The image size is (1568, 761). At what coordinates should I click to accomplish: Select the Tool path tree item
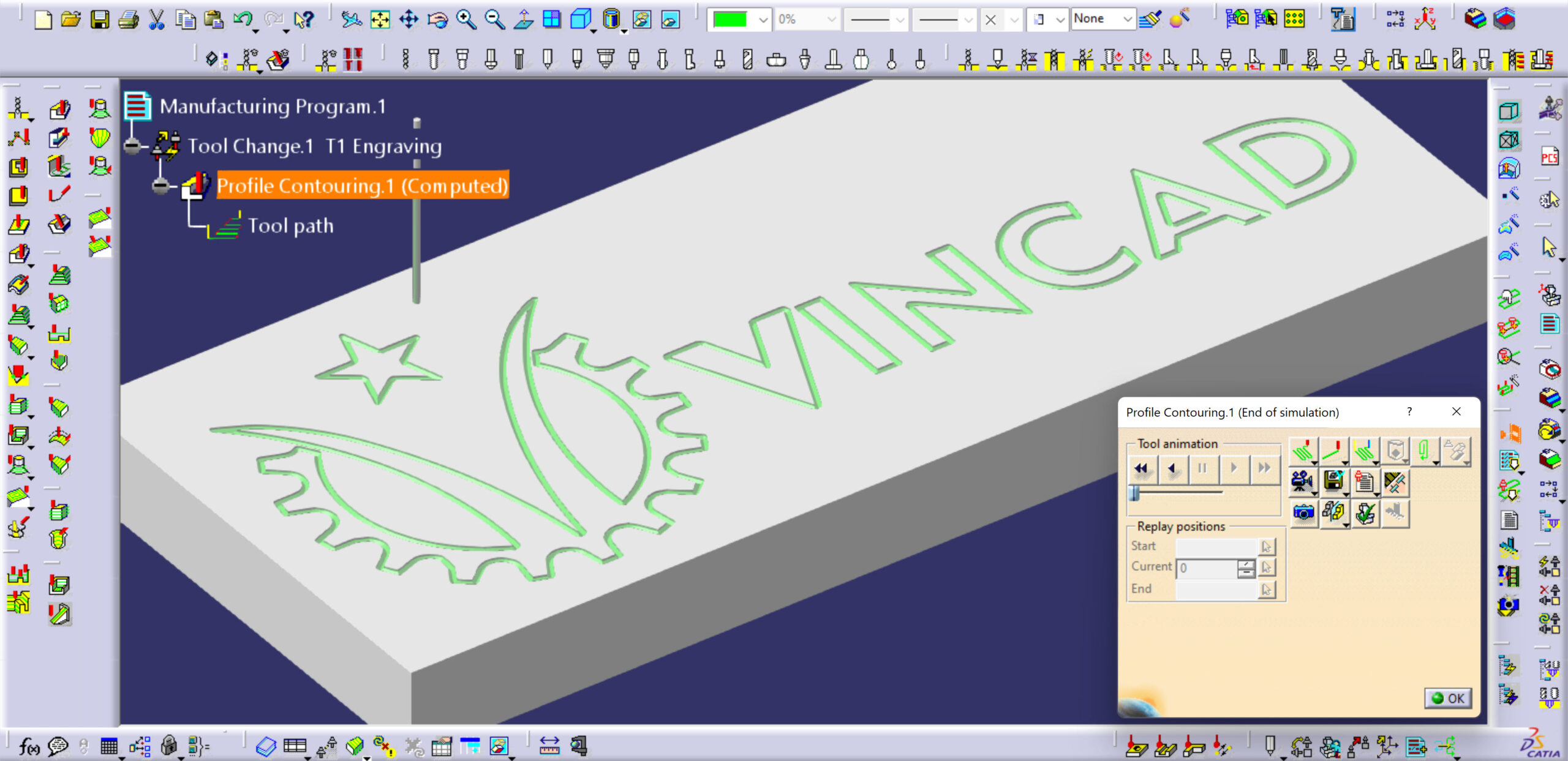tap(290, 226)
